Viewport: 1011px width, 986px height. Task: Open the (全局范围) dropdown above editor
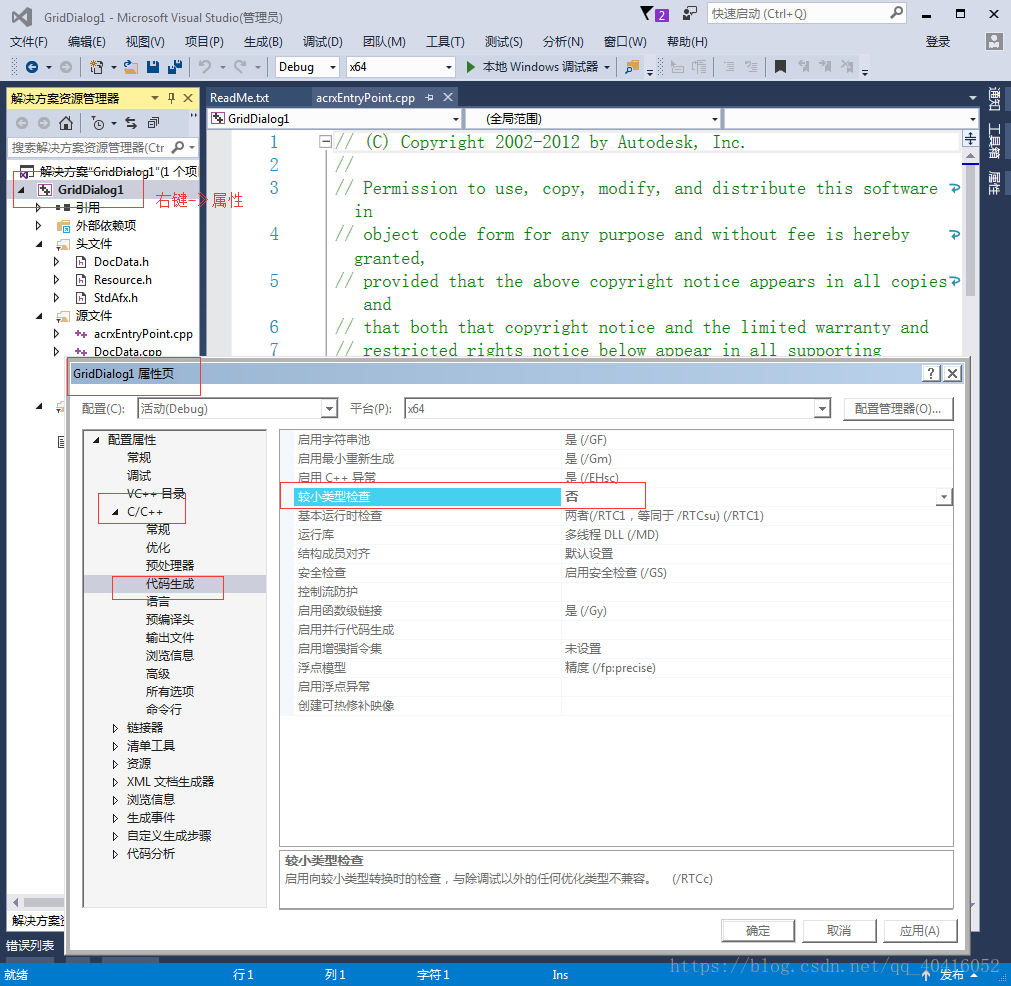click(x=714, y=119)
